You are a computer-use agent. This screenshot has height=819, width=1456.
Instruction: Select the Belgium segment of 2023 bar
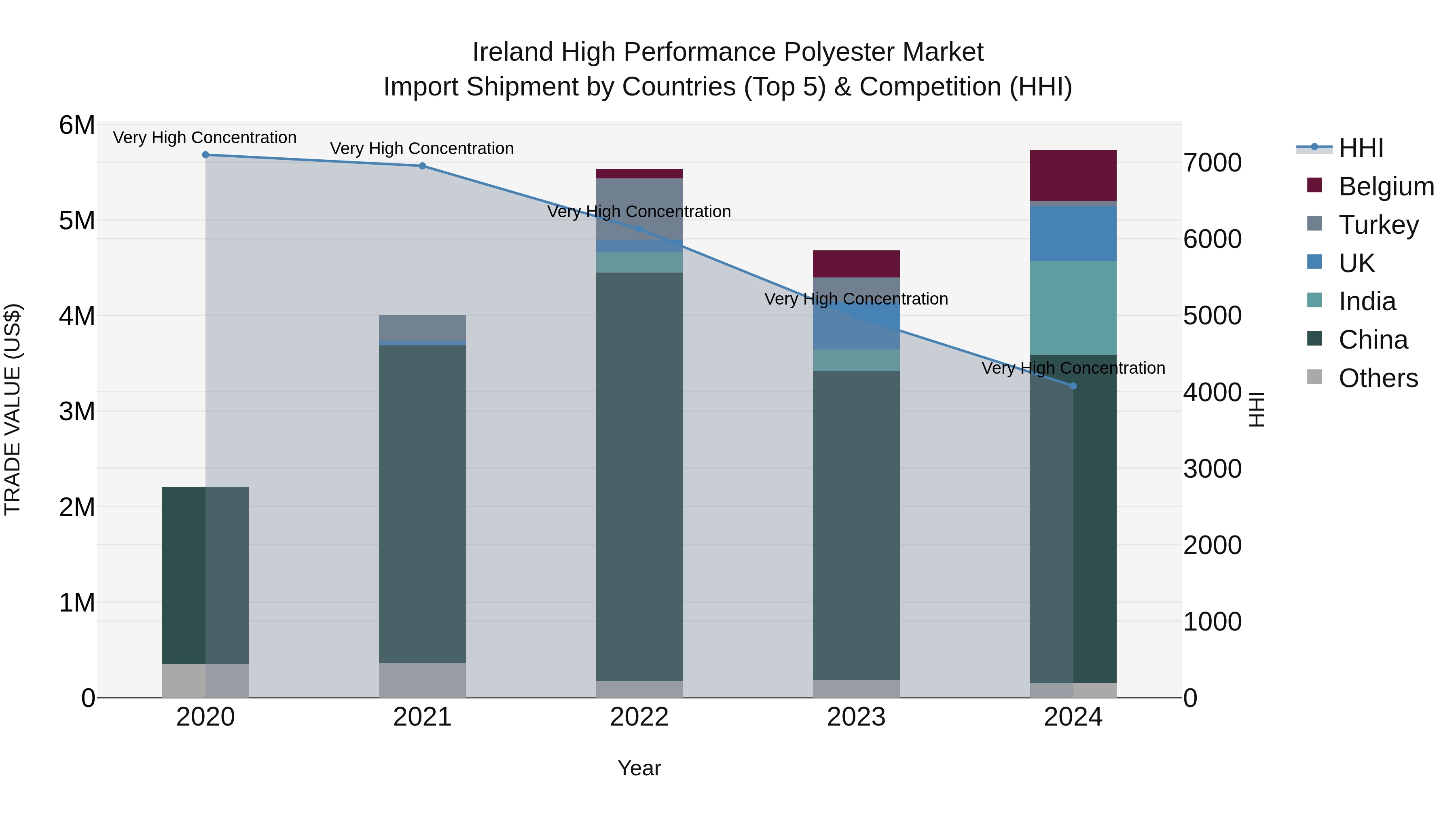pos(856,264)
